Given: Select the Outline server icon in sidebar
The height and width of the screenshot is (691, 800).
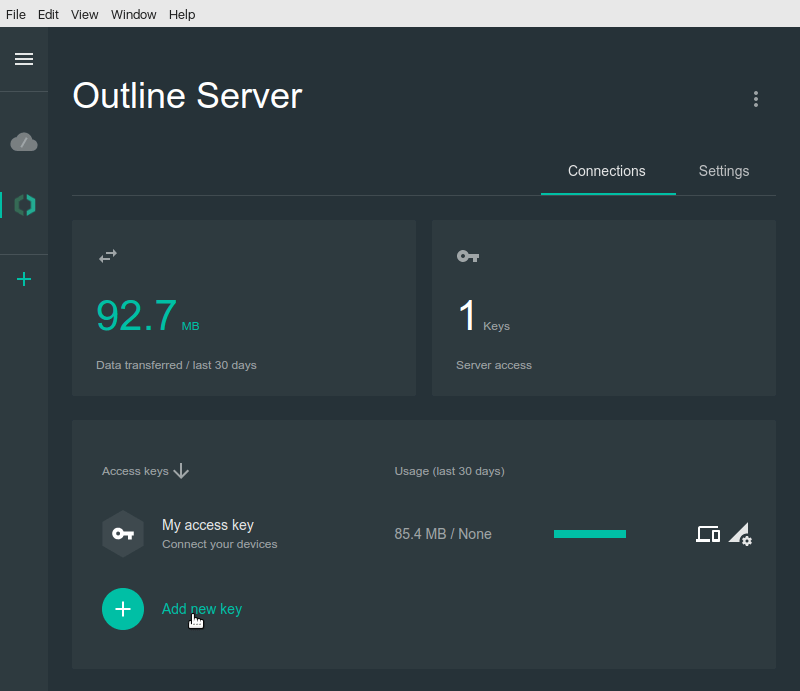Looking at the screenshot, I should point(24,205).
